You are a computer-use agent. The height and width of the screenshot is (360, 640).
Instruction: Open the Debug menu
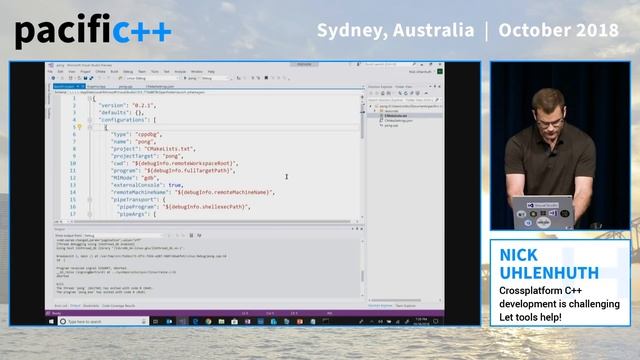128,71
